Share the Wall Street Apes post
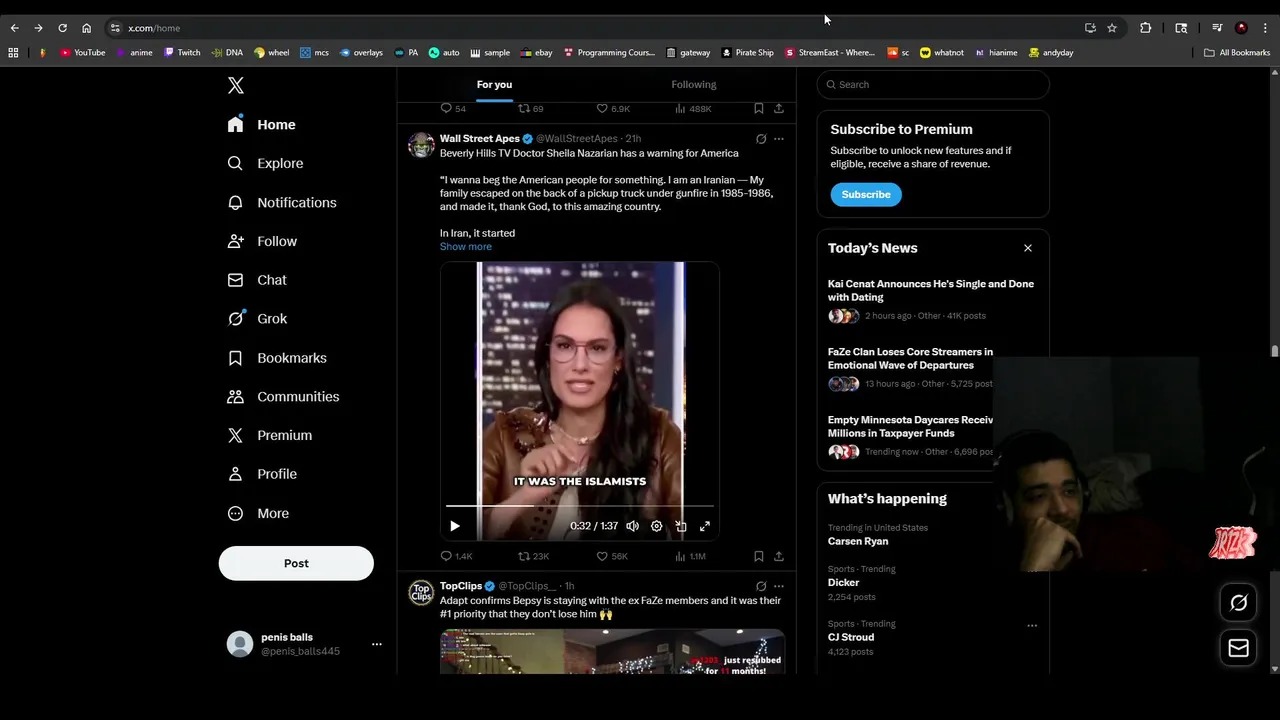Viewport: 1280px width, 720px height. click(779, 556)
